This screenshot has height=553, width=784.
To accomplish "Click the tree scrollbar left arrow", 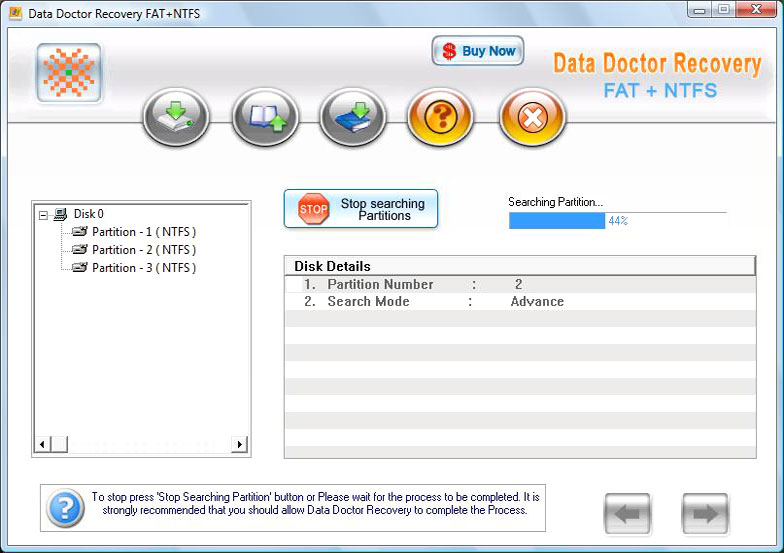I will coord(42,444).
